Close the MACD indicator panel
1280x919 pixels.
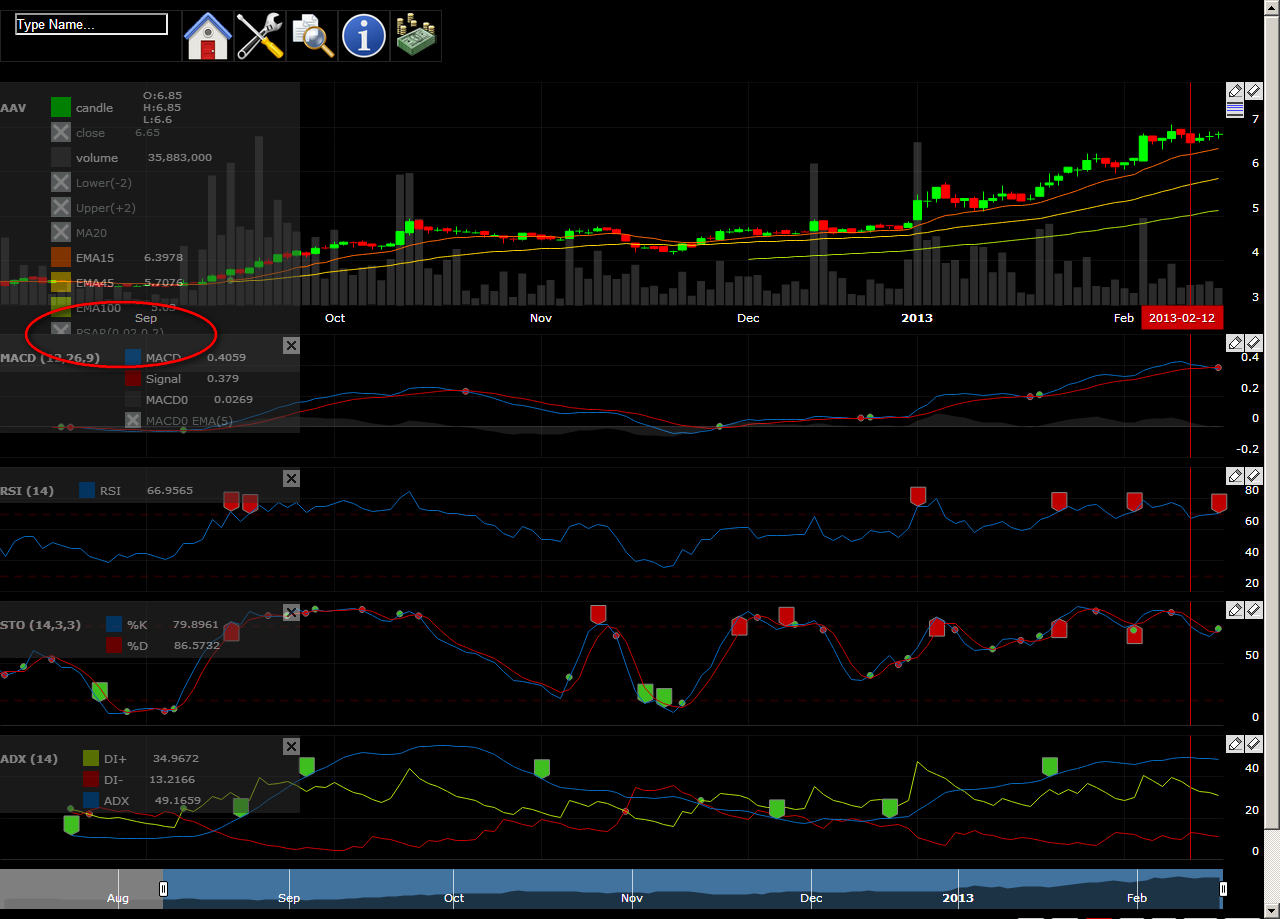tap(291, 345)
